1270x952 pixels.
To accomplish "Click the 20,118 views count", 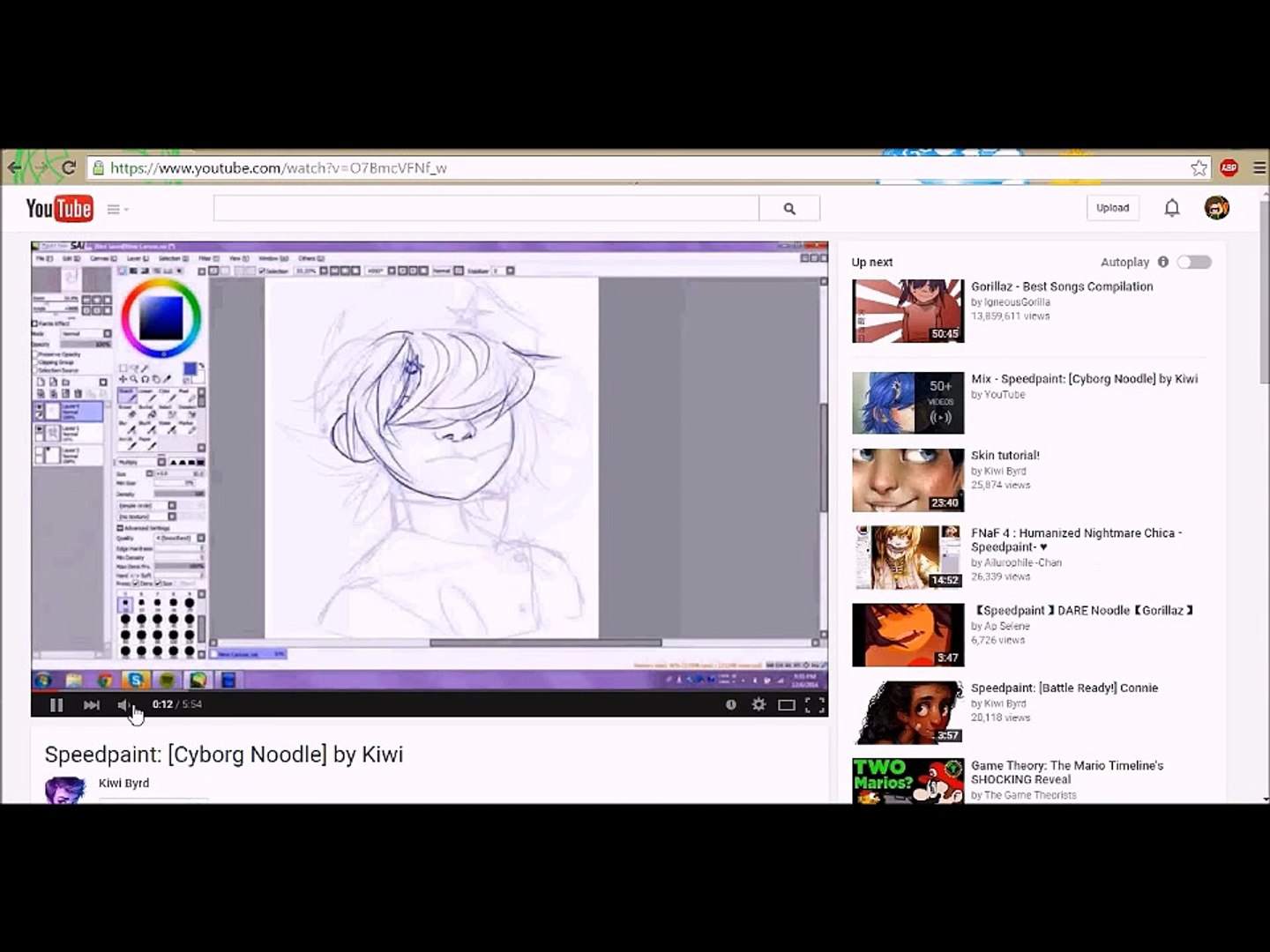I will coord(1001,718).
